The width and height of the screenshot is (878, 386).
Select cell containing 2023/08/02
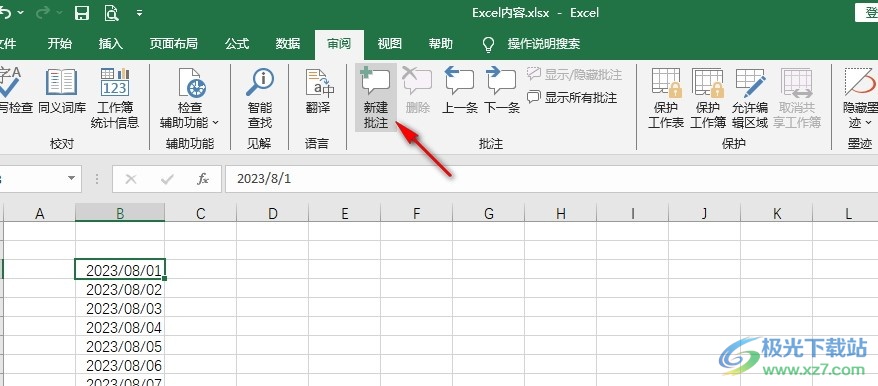pos(120,289)
